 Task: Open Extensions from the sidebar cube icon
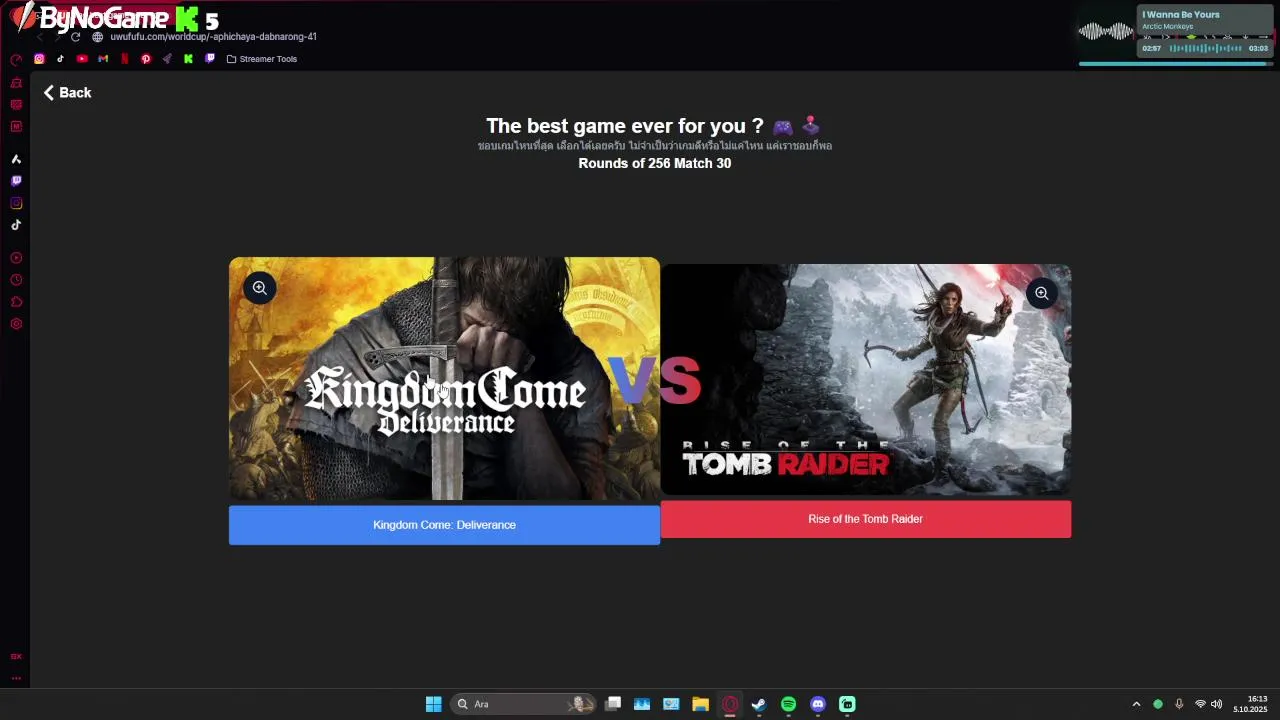coord(16,302)
